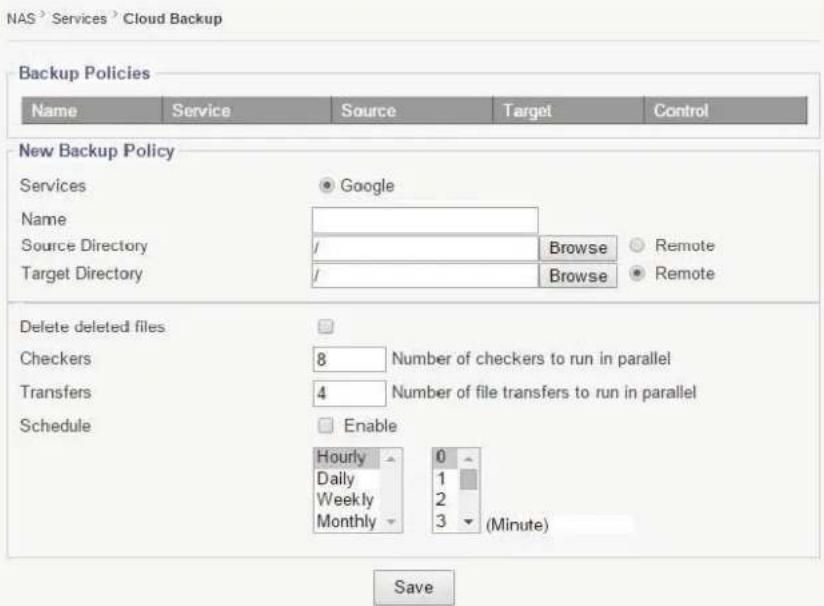Click the frequency list up arrow
The image size is (824, 606).
click(x=390, y=459)
